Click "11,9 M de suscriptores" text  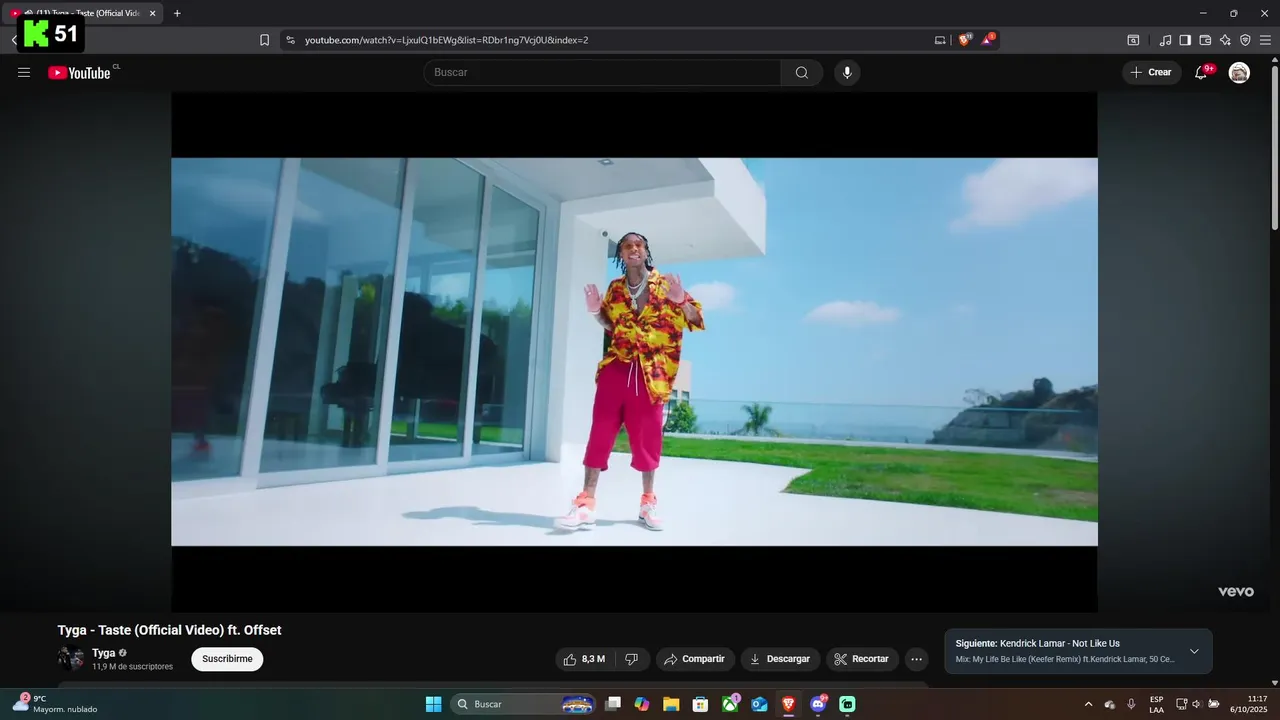pos(132,666)
